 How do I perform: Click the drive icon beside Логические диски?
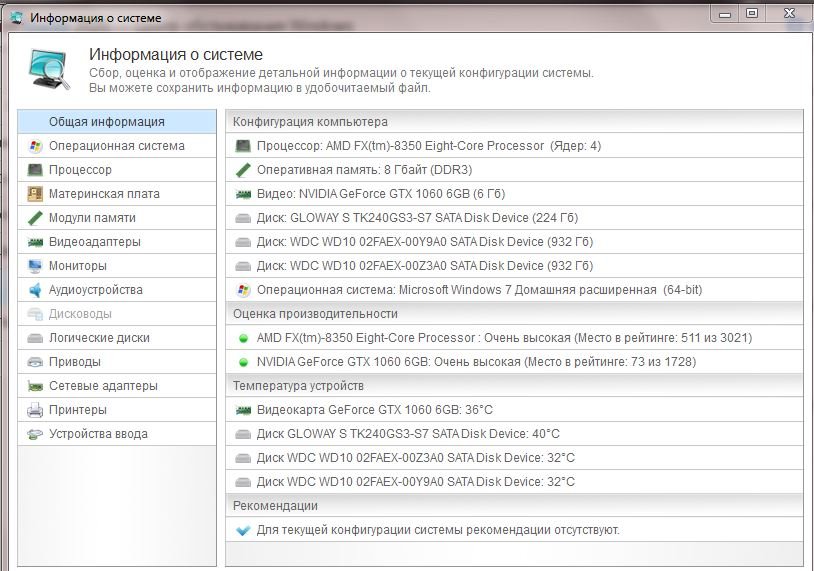coord(35,338)
